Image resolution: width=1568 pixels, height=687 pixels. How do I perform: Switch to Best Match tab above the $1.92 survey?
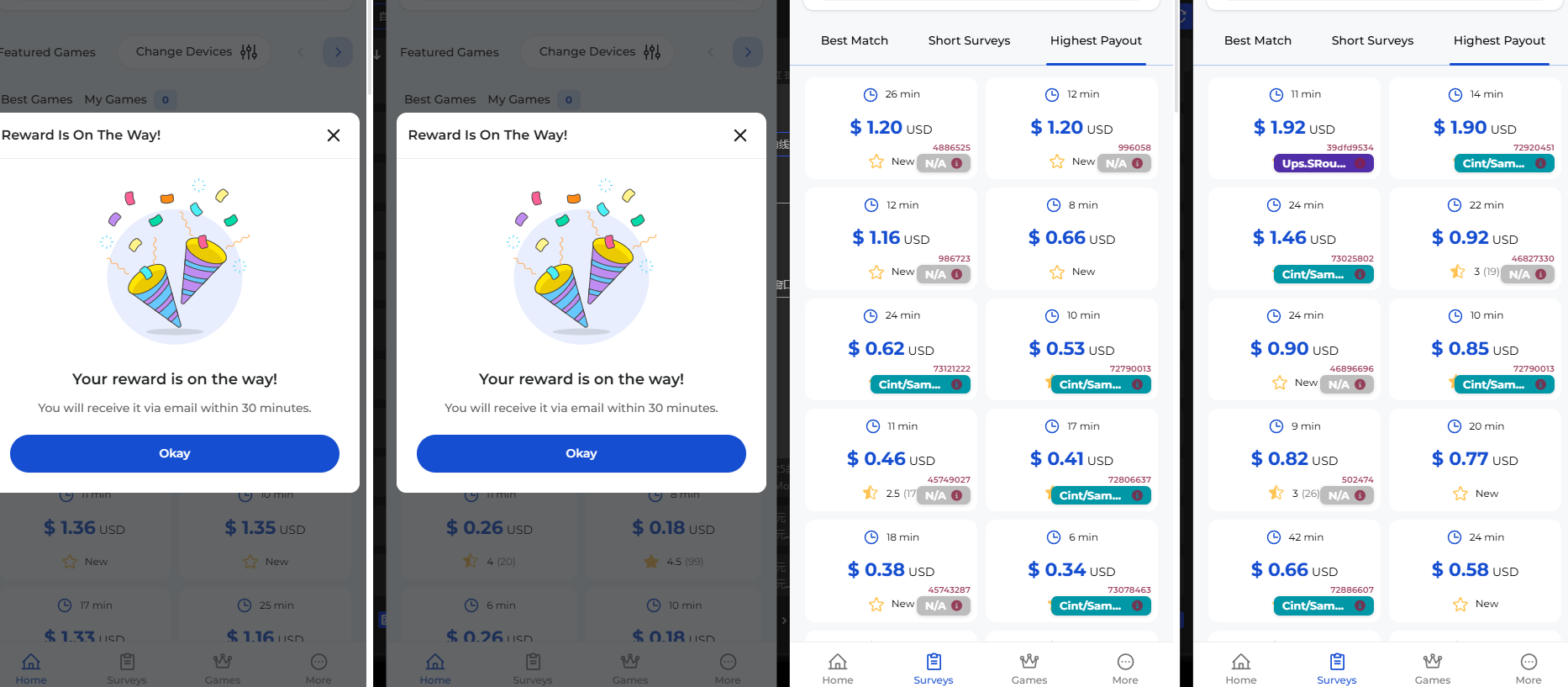click(x=1257, y=40)
